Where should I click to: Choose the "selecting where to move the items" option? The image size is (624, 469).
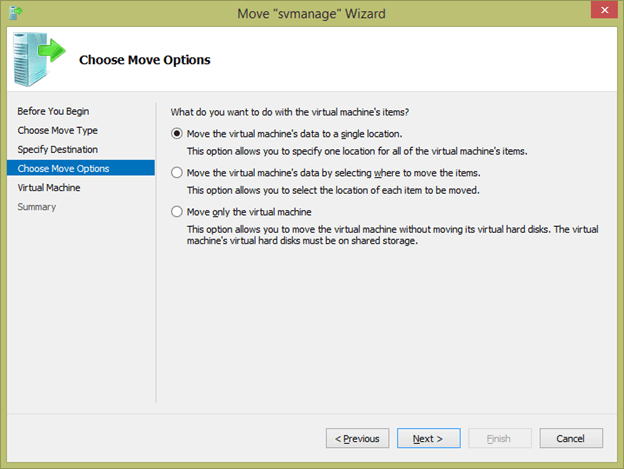pyautogui.click(x=178, y=172)
